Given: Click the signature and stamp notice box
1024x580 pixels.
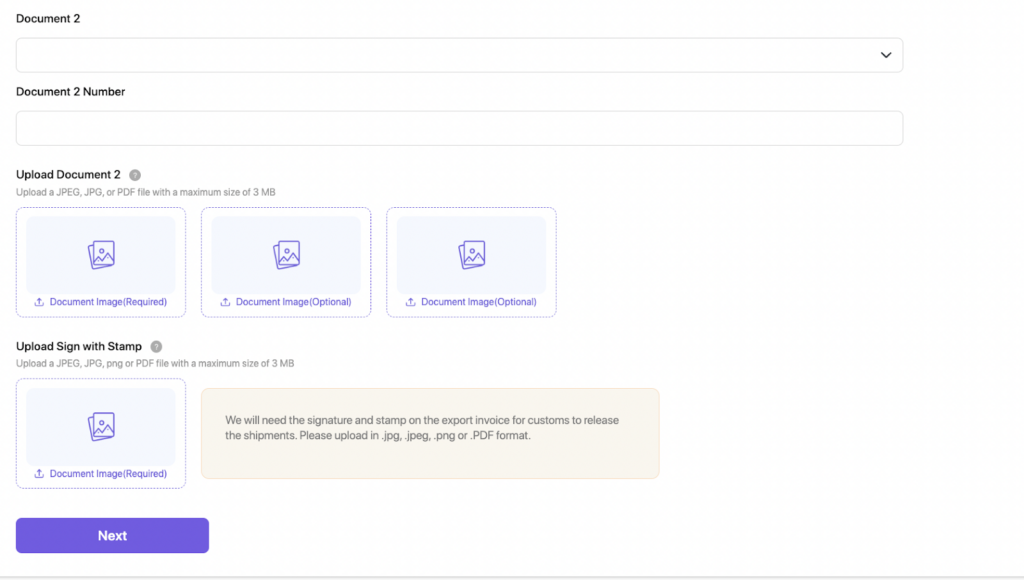Looking at the screenshot, I should (x=430, y=433).
